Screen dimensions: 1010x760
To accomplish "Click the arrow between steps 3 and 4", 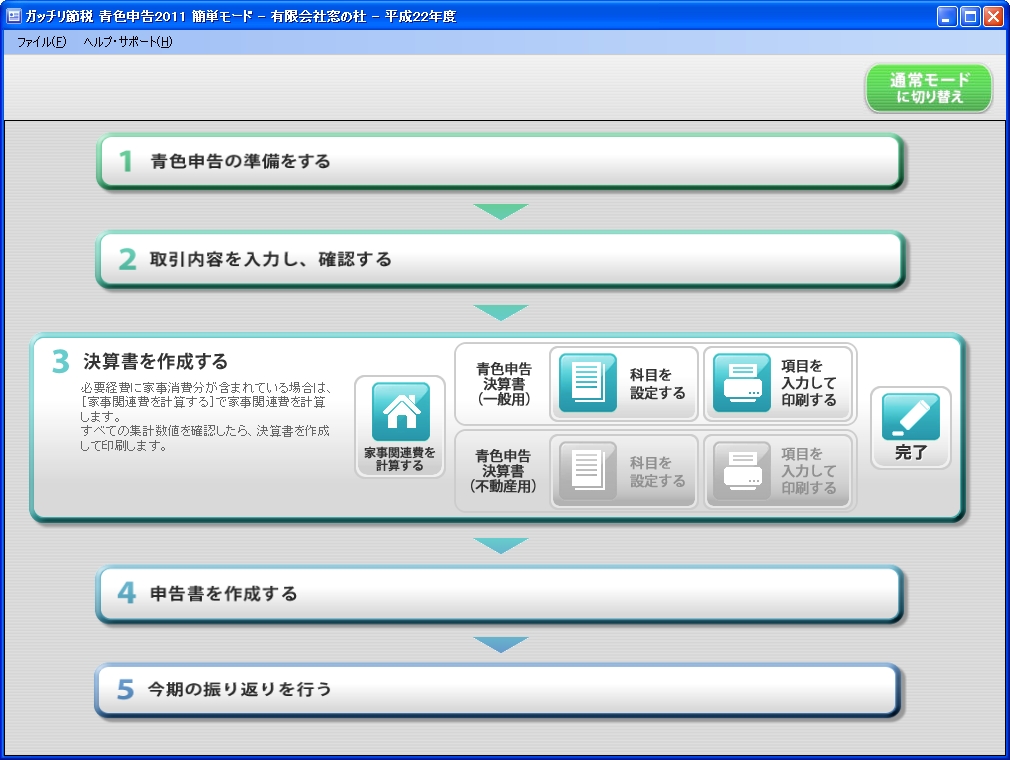I will click(x=500, y=545).
